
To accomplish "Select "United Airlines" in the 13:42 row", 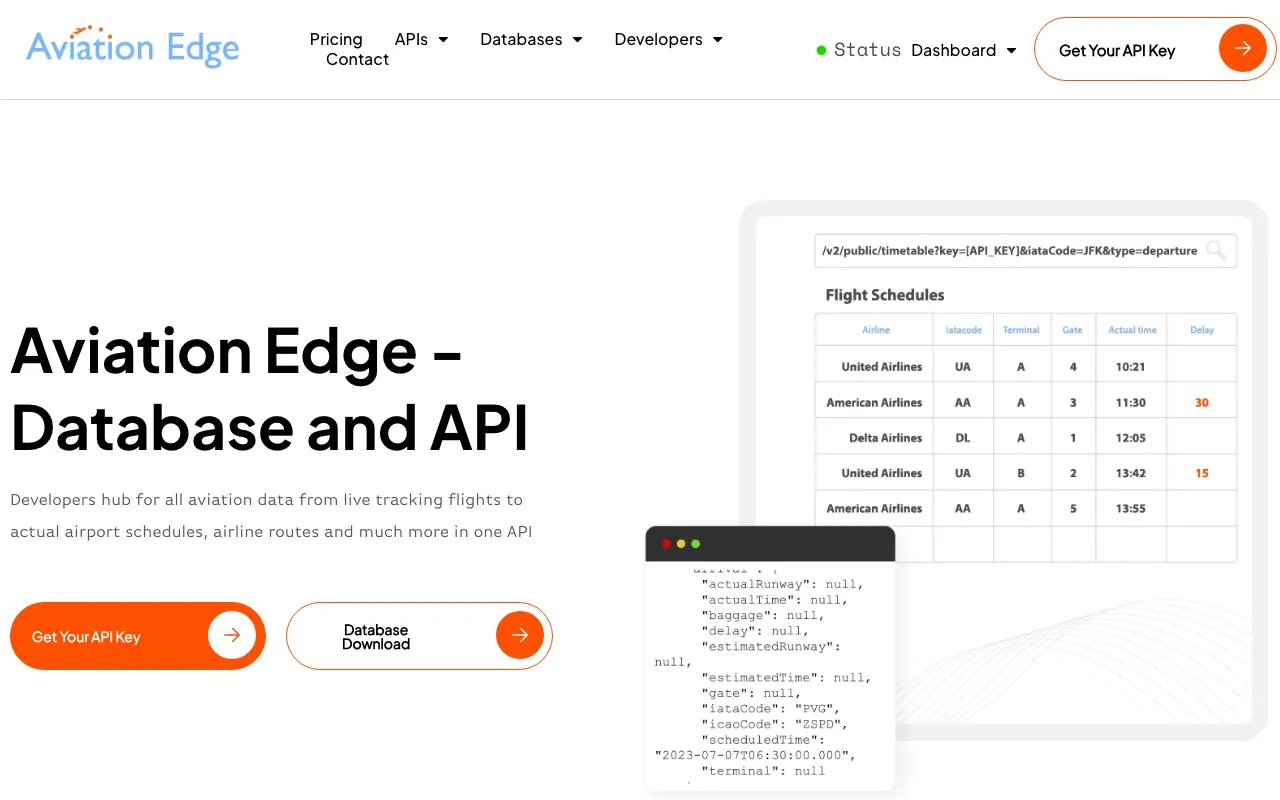I will tap(882, 473).
